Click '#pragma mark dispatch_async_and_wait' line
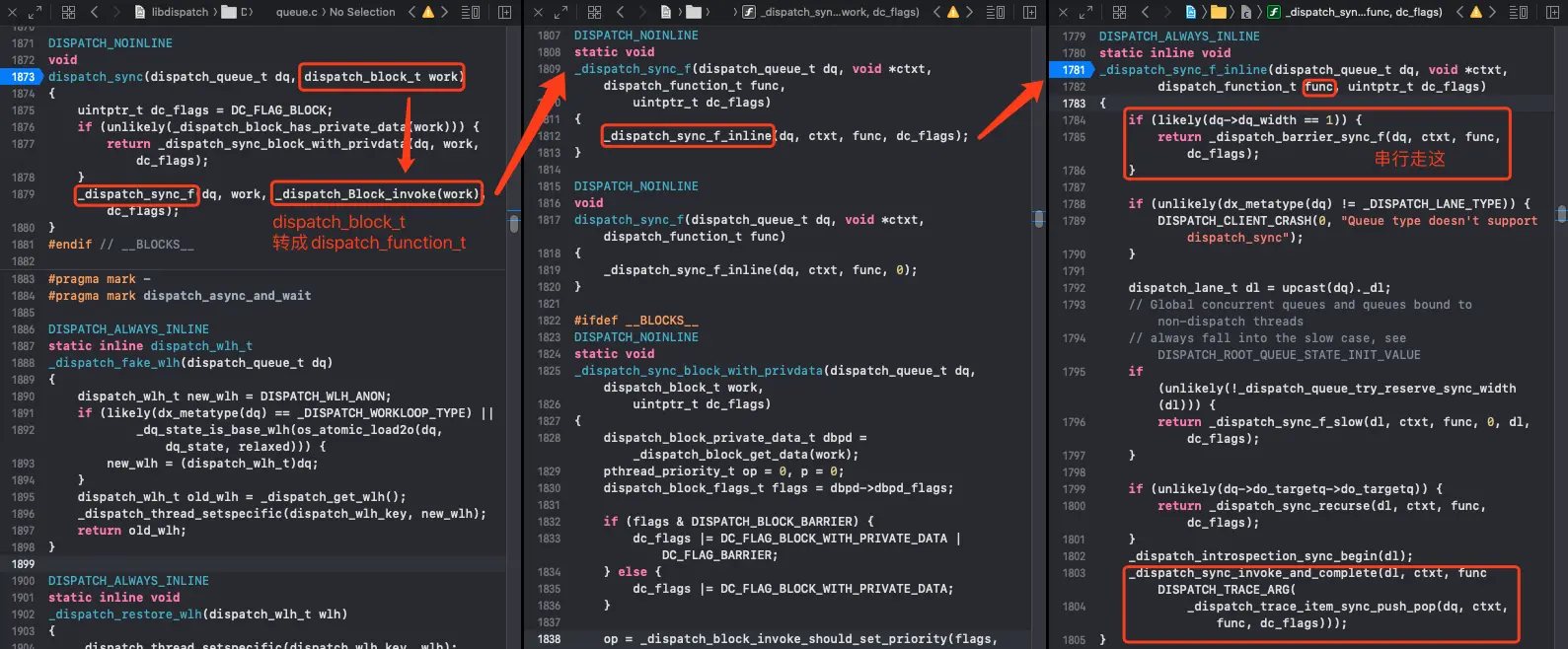1568x649 pixels. point(180,296)
